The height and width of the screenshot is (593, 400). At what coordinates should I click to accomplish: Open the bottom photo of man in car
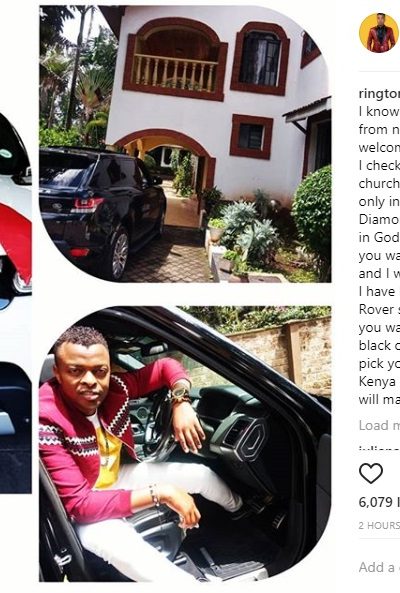pos(185,444)
